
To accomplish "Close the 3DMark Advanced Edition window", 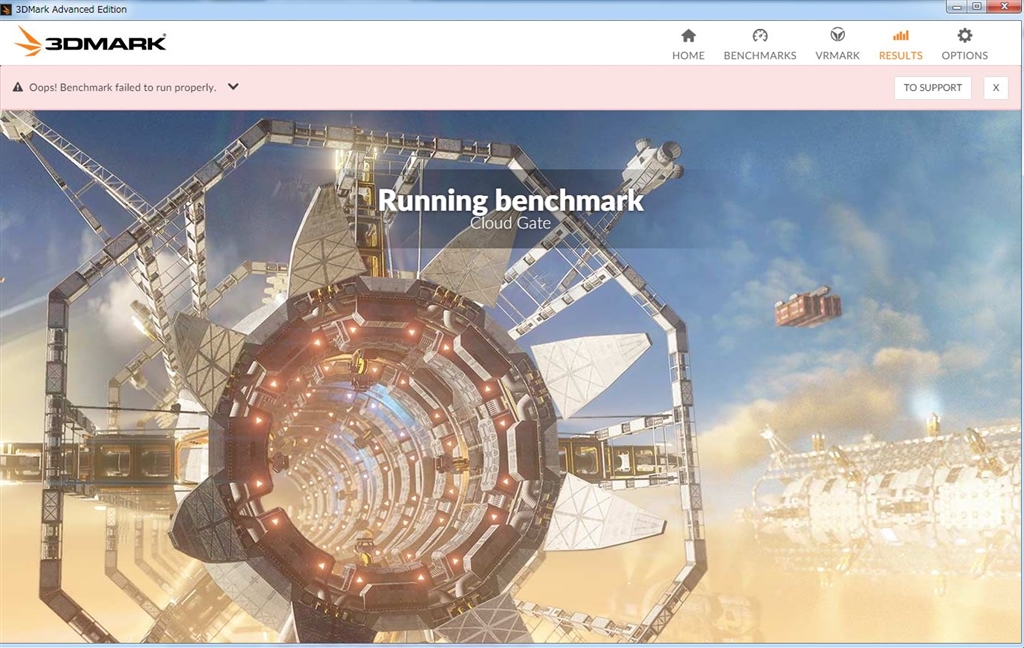I will (x=1004, y=7).
